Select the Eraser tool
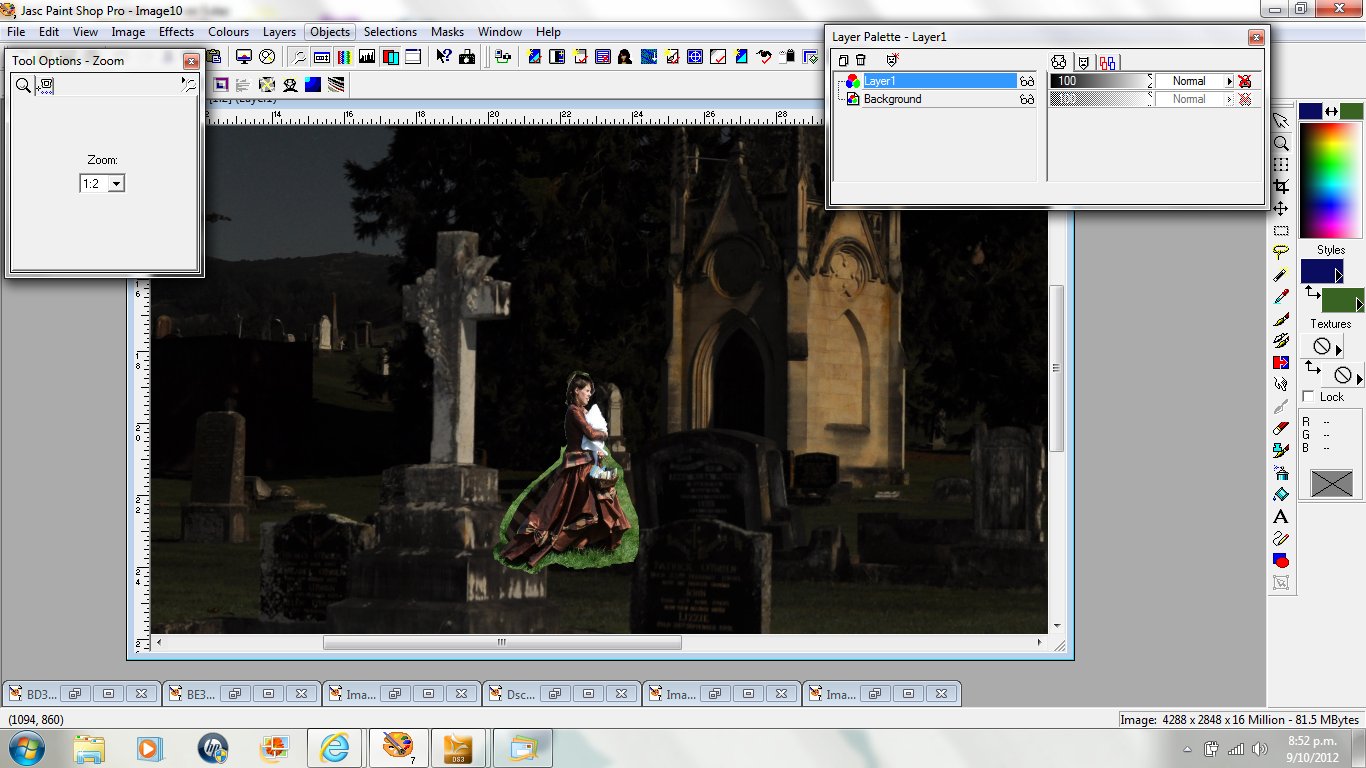This screenshot has height=768, width=1366. tap(1281, 429)
